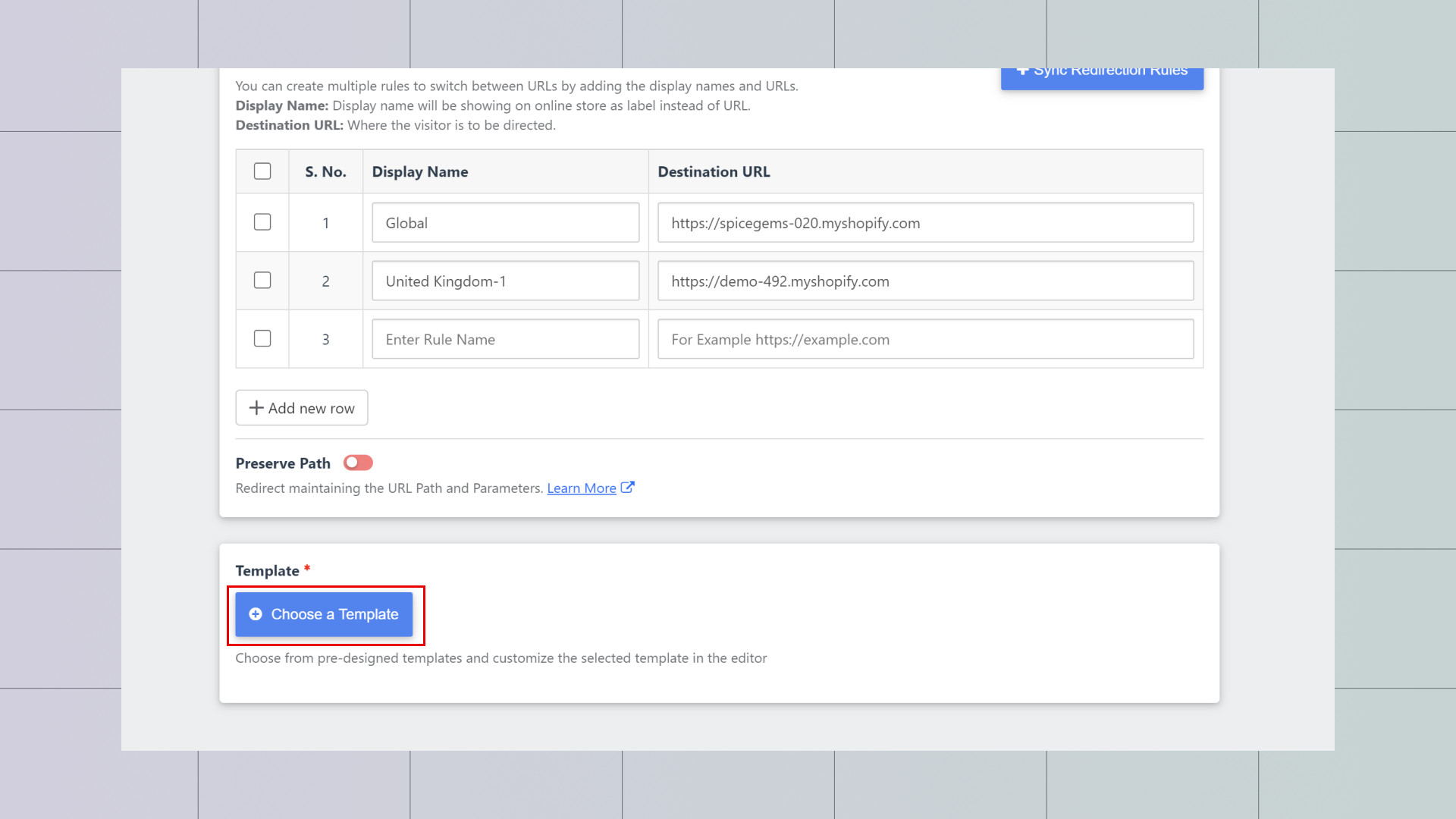Click the spicegems-020 destination URL field
The width and height of the screenshot is (1456, 819).
click(926, 223)
